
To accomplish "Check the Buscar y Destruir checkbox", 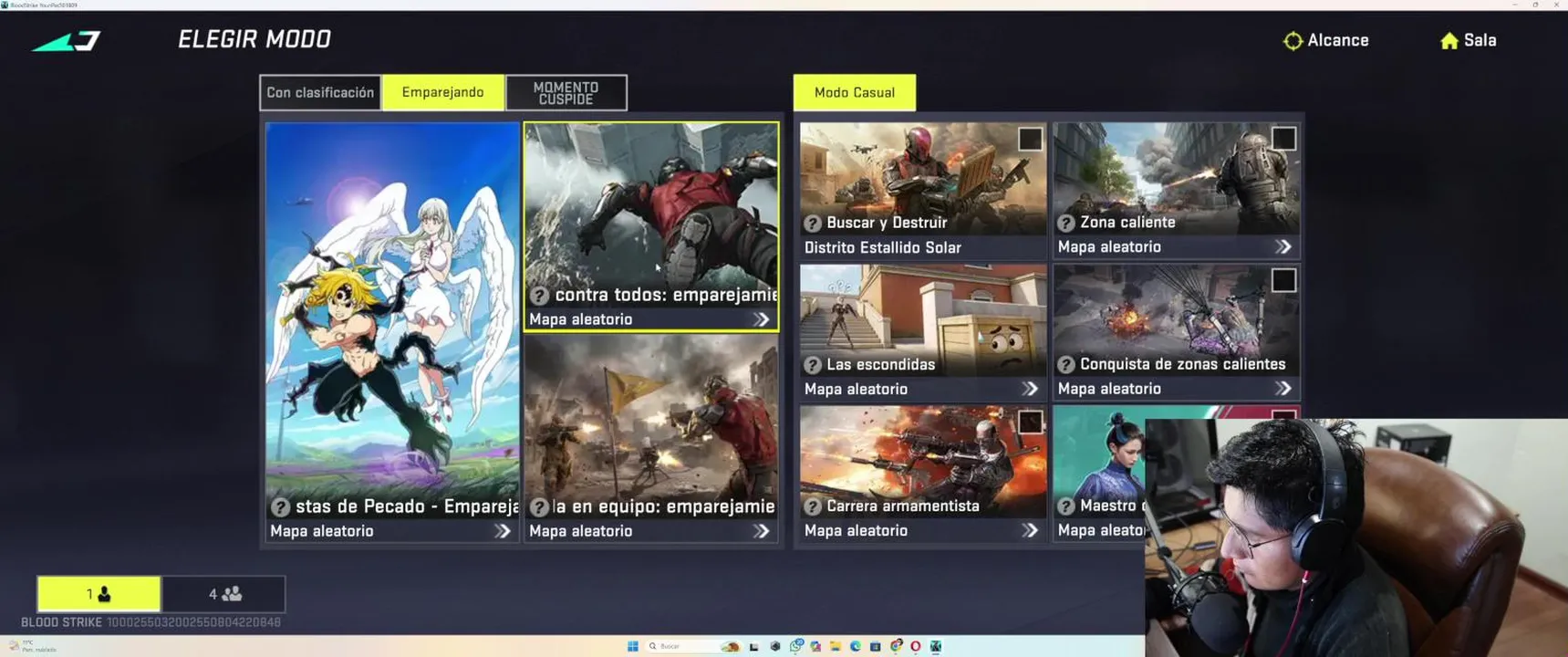I will click(x=1030, y=139).
